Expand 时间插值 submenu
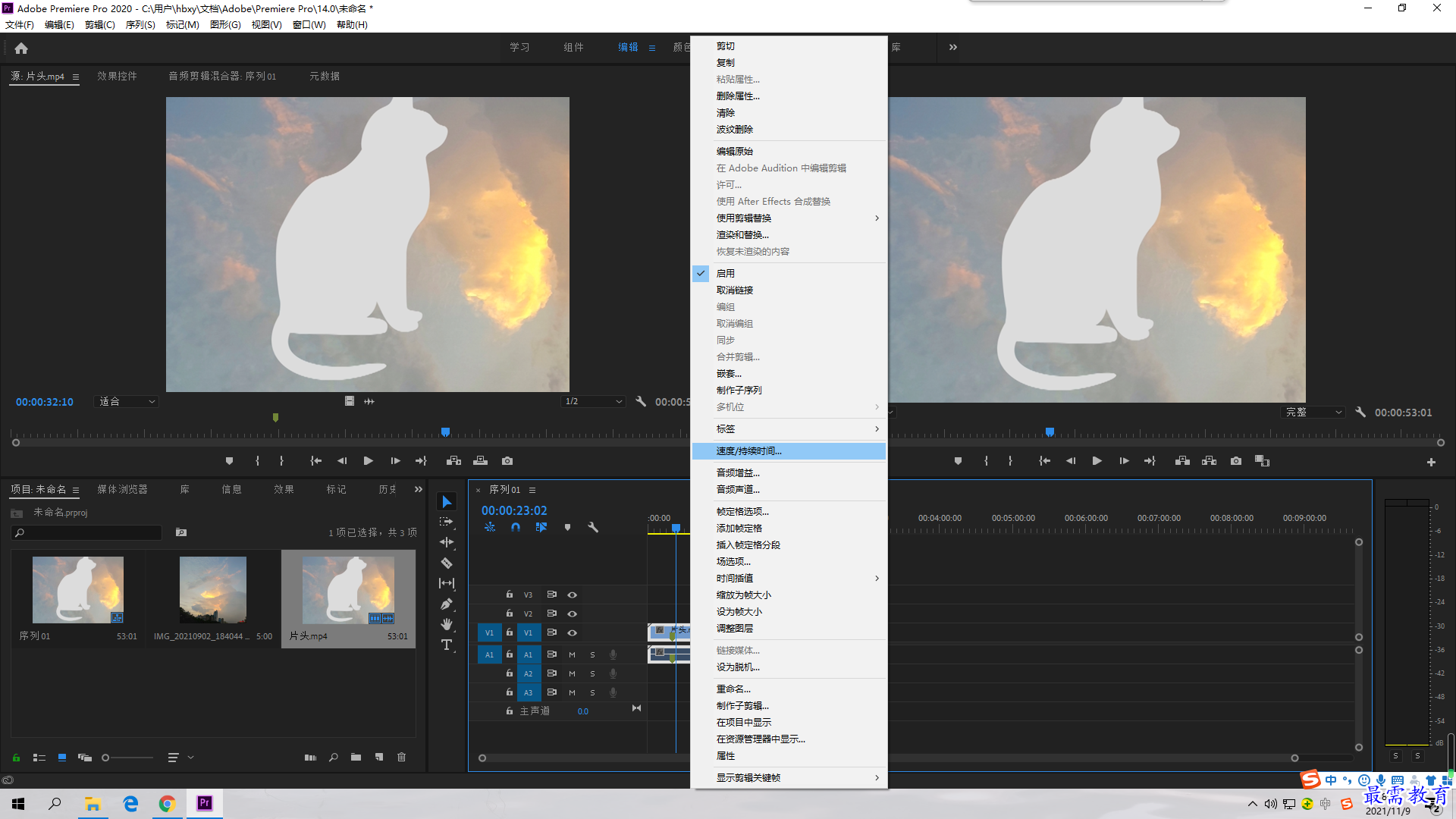Screen dimensions: 1456x819 tap(789, 579)
